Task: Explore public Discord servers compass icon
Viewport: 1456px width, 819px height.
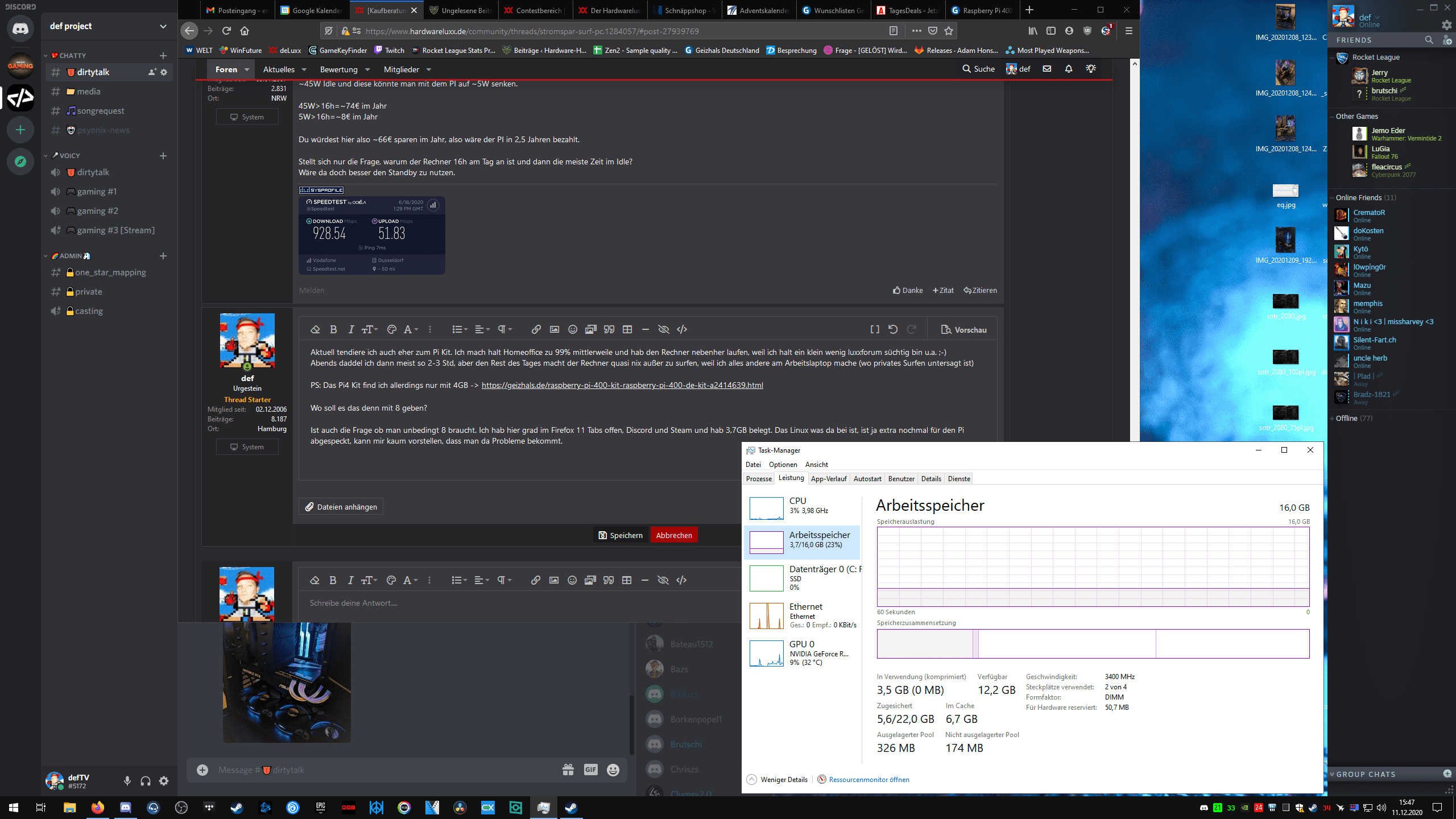Action: tap(20, 162)
